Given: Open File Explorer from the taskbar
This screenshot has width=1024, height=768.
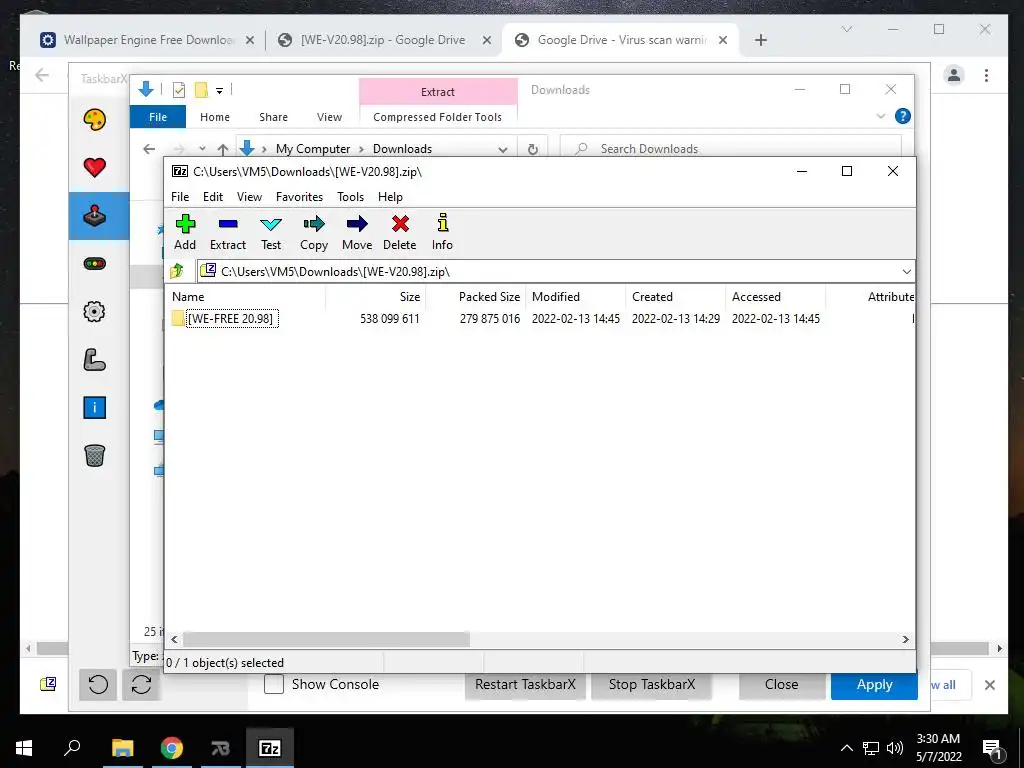Looking at the screenshot, I should tap(122, 748).
